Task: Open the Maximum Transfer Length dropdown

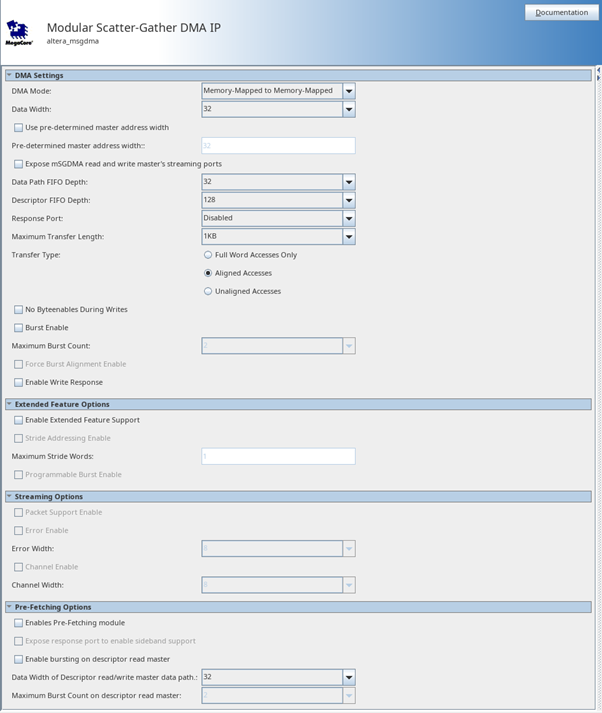Action: pyautogui.click(x=278, y=236)
